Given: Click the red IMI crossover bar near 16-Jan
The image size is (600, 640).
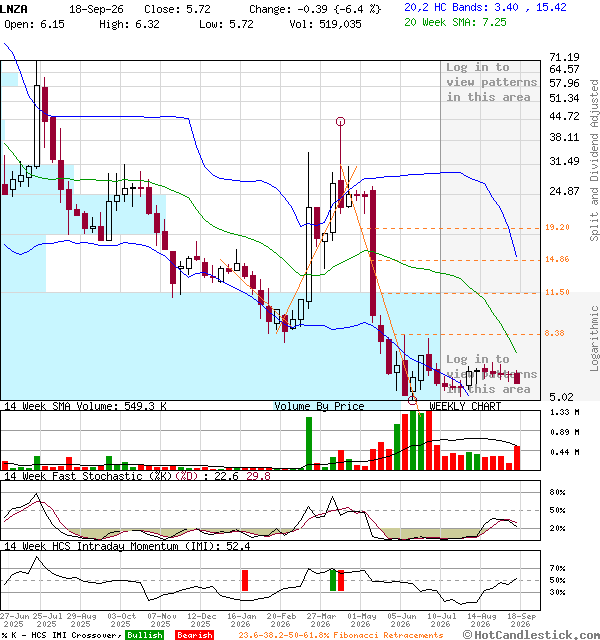Looking at the screenshot, I should [x=245, y=580].
